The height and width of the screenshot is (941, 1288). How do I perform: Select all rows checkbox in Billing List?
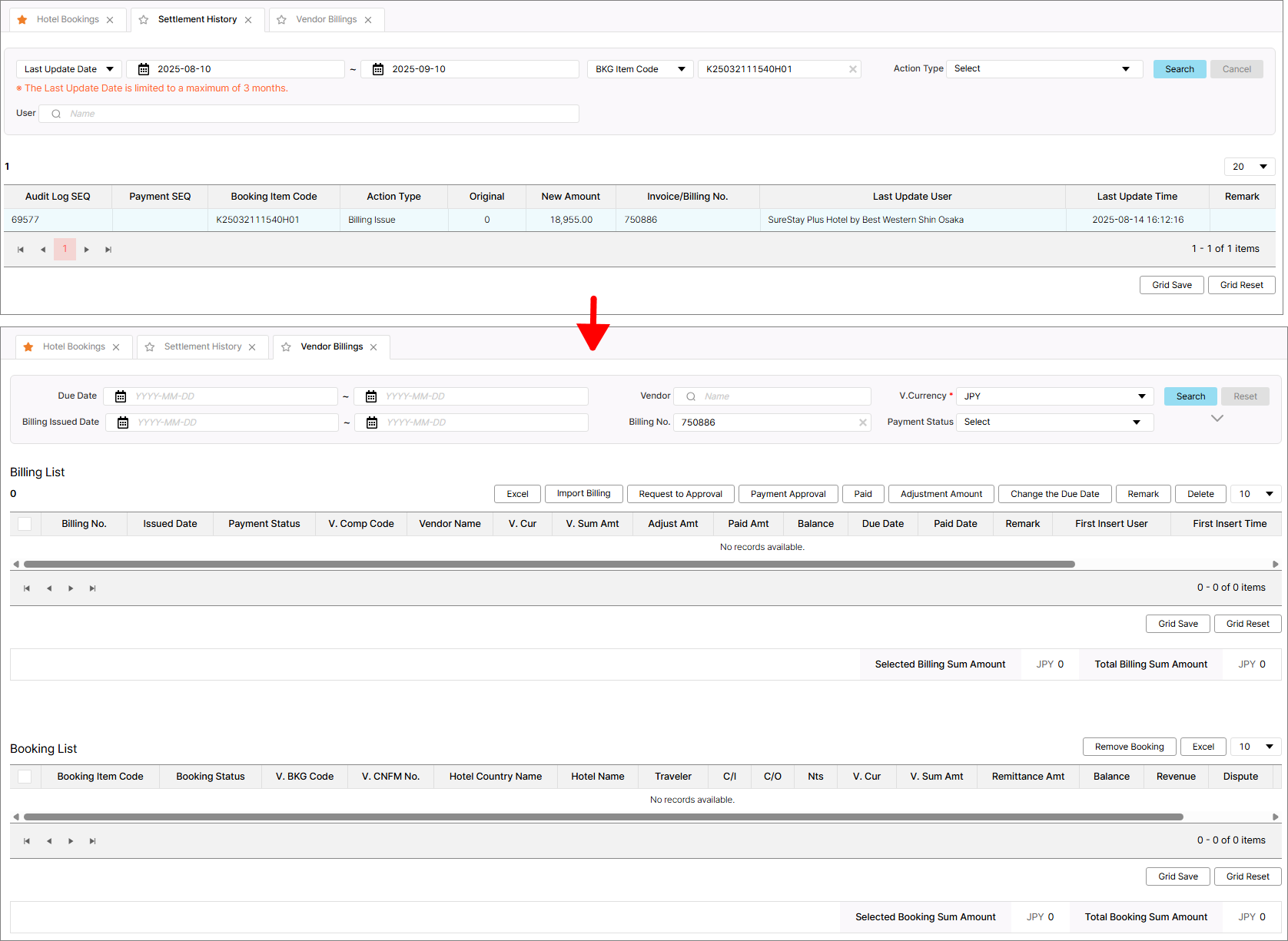(x=25, y=524)
